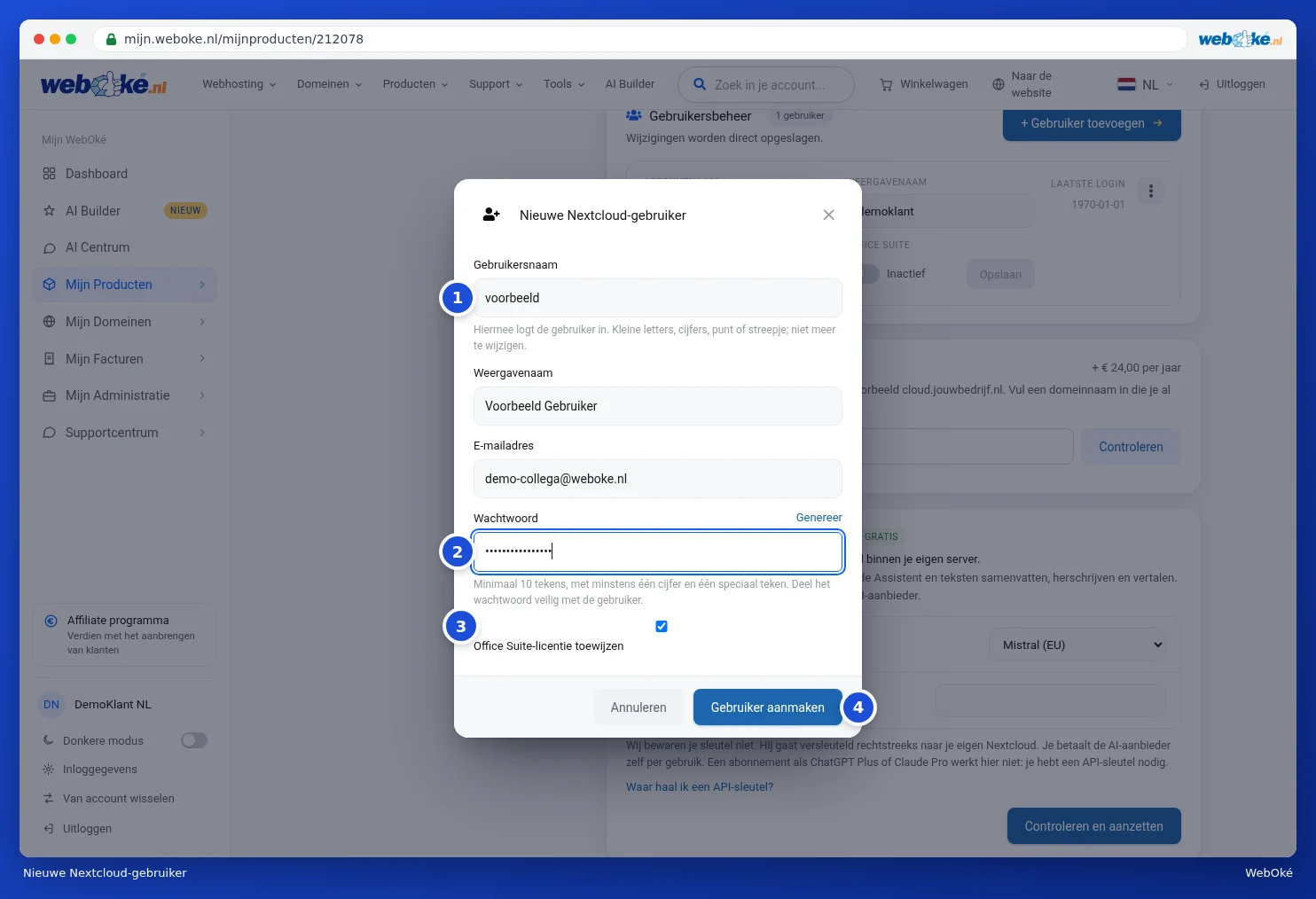
Task: Click the Mijn Administratie card icon
Action: click(x=50, y=395)
